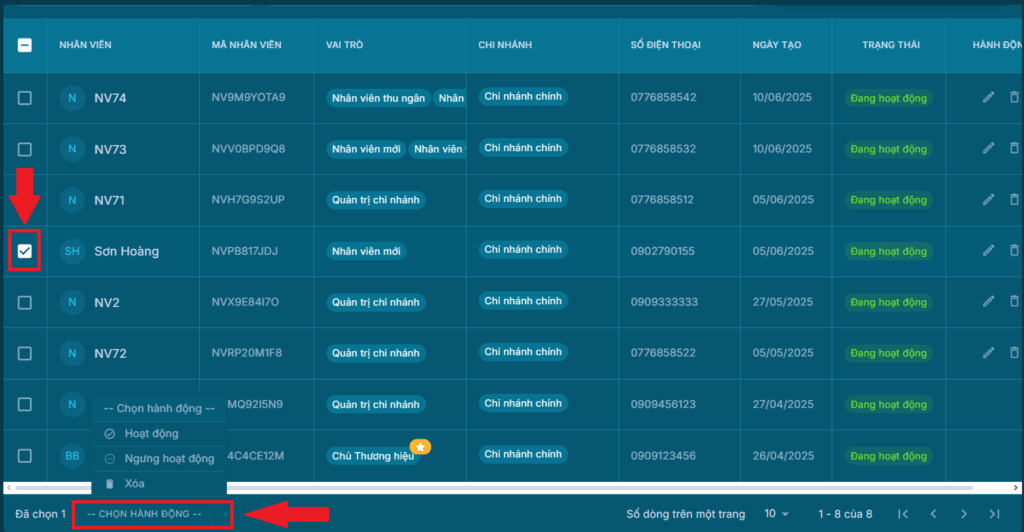
Task: Tick the checkbox for employee NV74
Action: click(x=25, y=98)
